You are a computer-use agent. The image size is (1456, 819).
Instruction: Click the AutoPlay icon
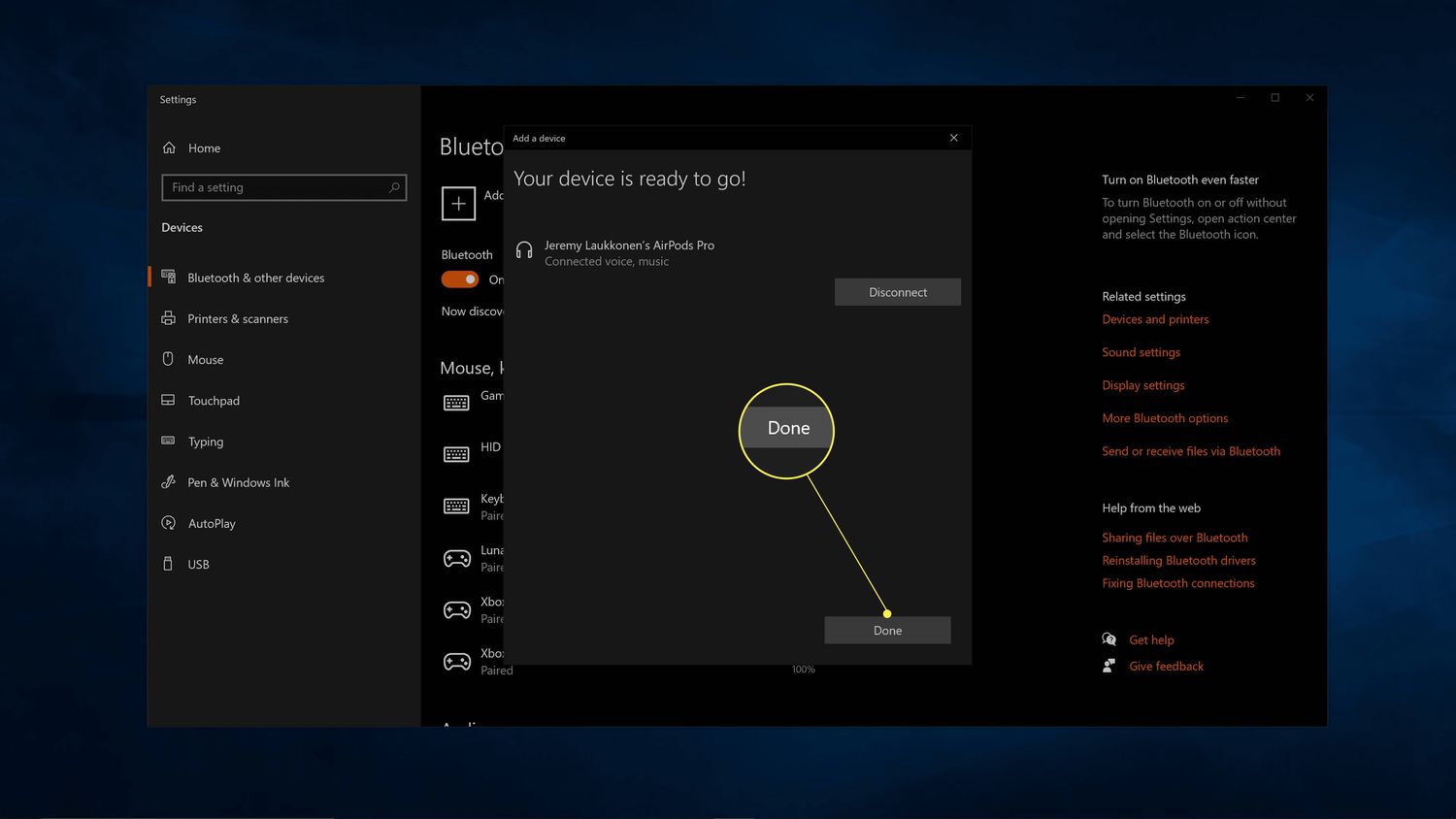(x=168, y=523)
